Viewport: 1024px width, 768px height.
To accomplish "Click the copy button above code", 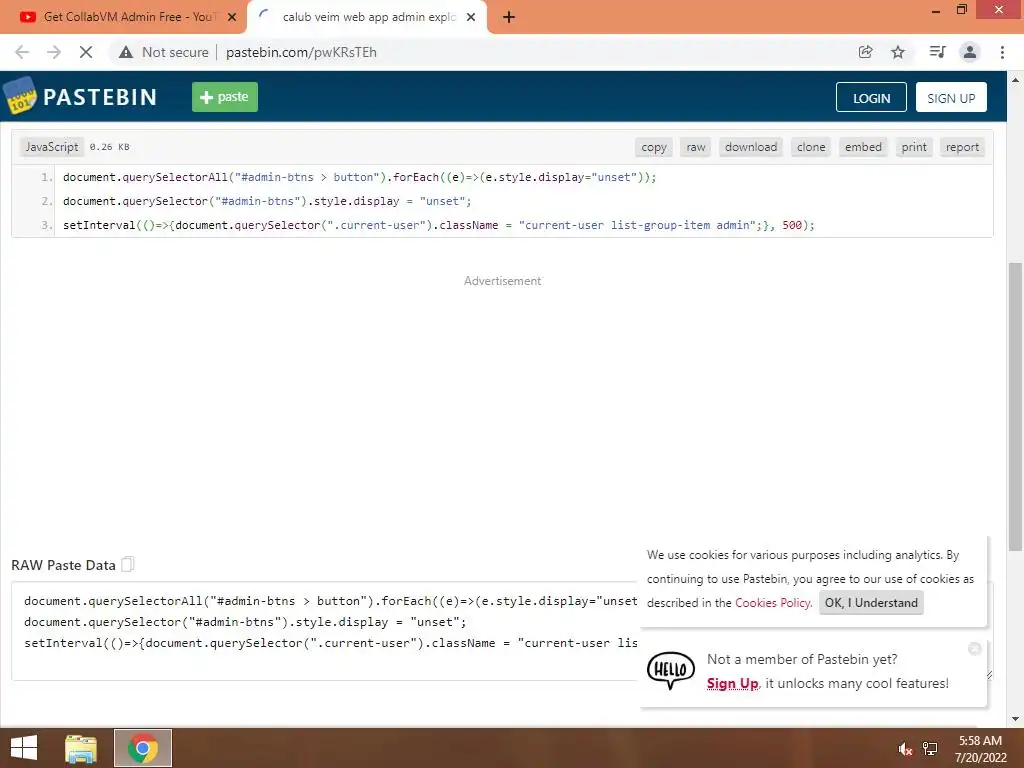I will click(654, 147).
